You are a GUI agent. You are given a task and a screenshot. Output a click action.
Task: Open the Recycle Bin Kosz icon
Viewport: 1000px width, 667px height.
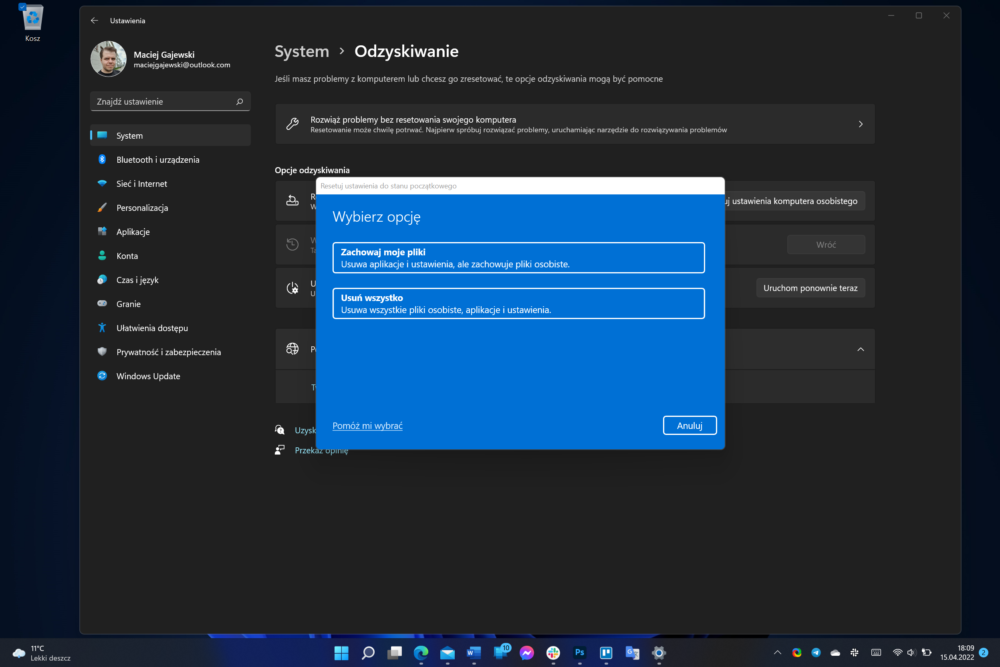click(32, 23)
